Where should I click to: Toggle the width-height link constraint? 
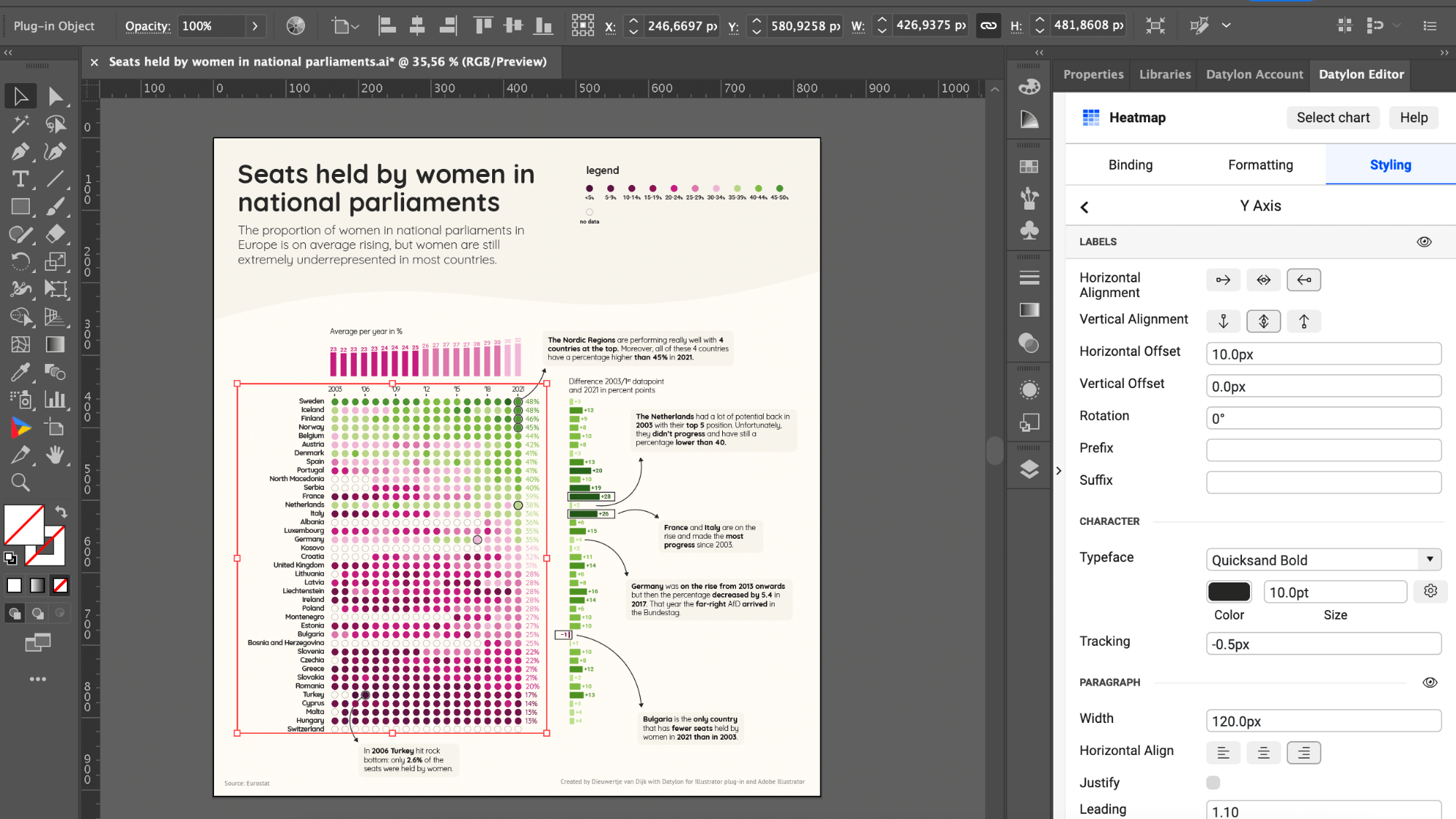(988, 25)
